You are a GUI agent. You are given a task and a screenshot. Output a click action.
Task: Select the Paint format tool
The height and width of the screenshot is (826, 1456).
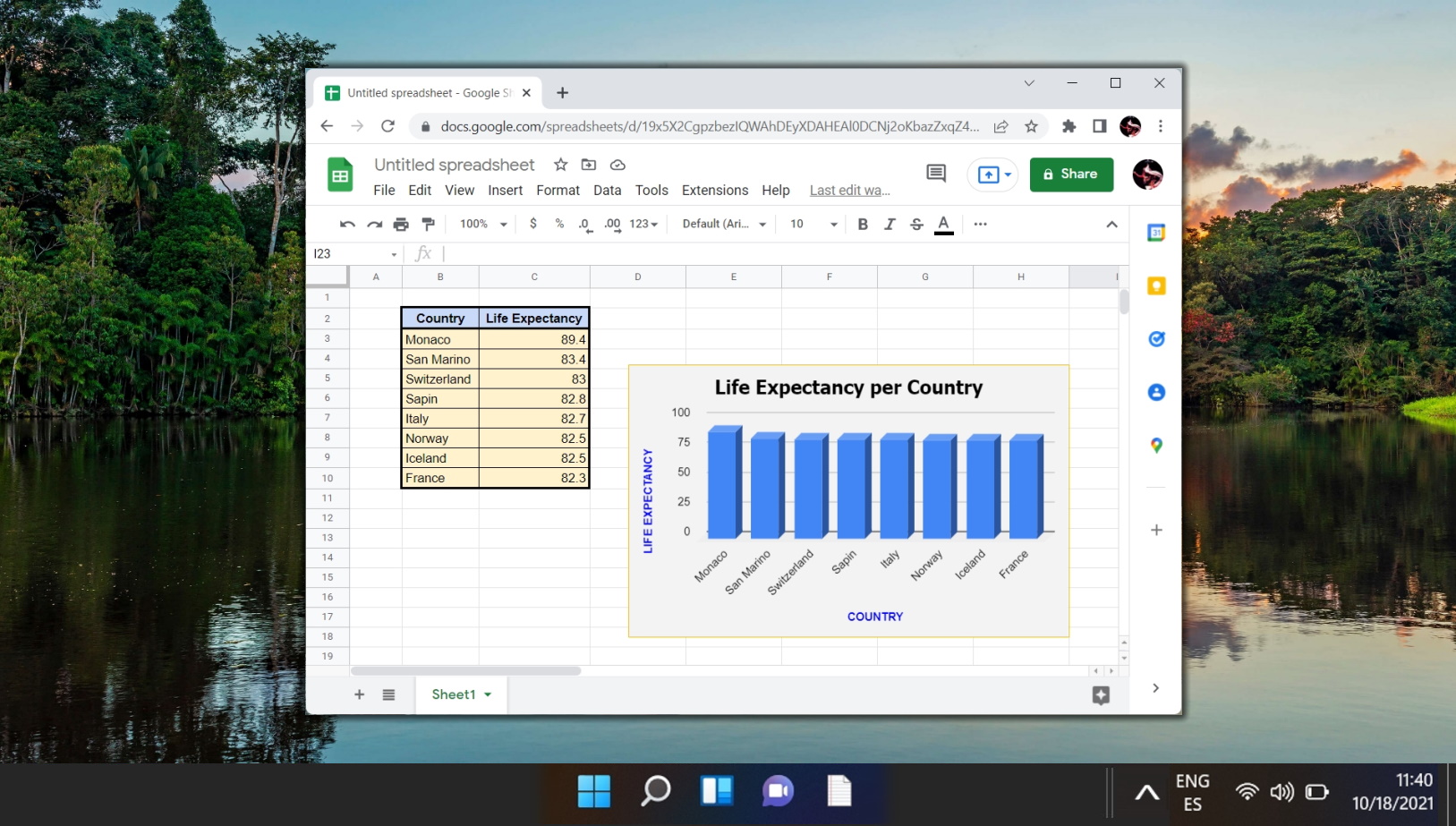coord(428,225)
